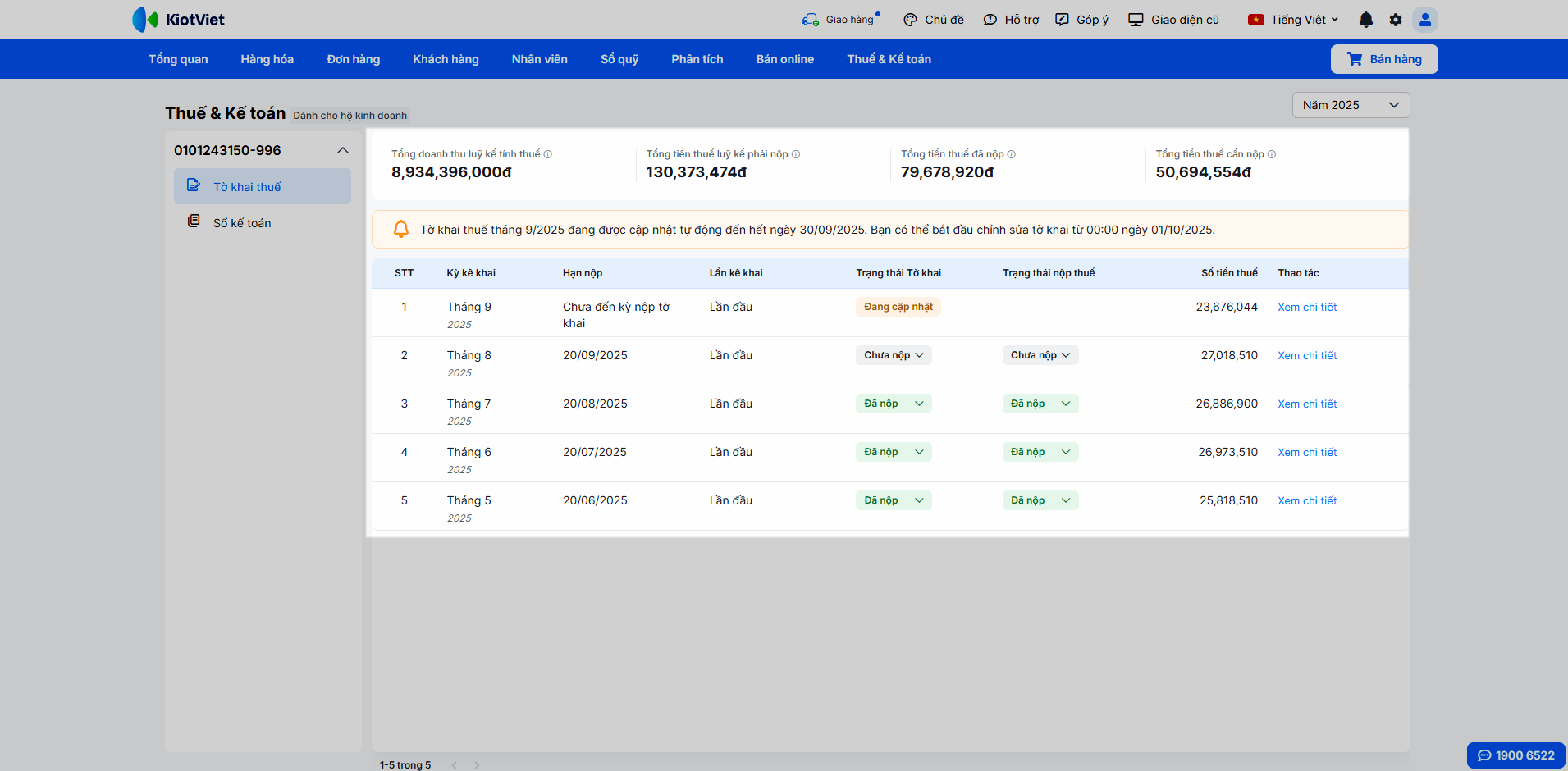Click the KiotViet logo
The width and height of the screenshot is (1568, 771).
179,20
